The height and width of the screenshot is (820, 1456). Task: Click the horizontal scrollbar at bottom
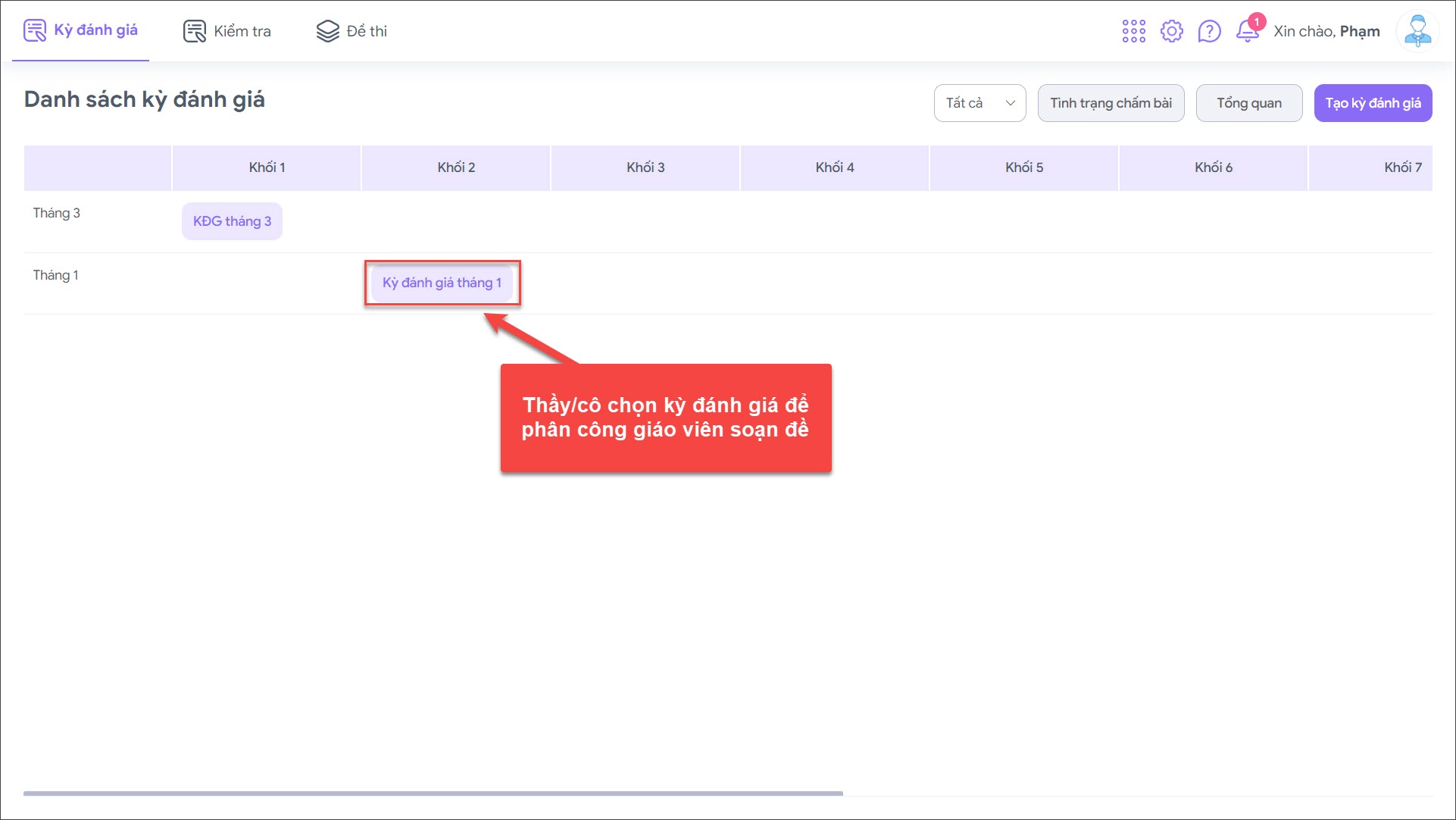point(433,793)
